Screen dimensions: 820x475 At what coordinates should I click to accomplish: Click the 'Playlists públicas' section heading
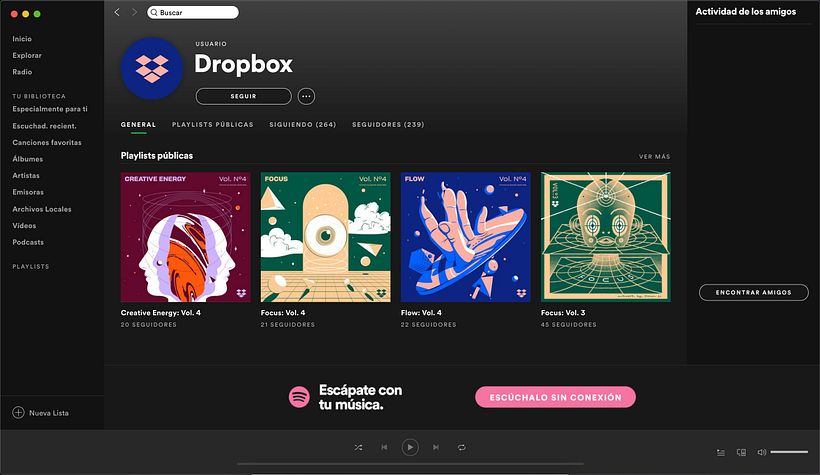coord(157,155)
